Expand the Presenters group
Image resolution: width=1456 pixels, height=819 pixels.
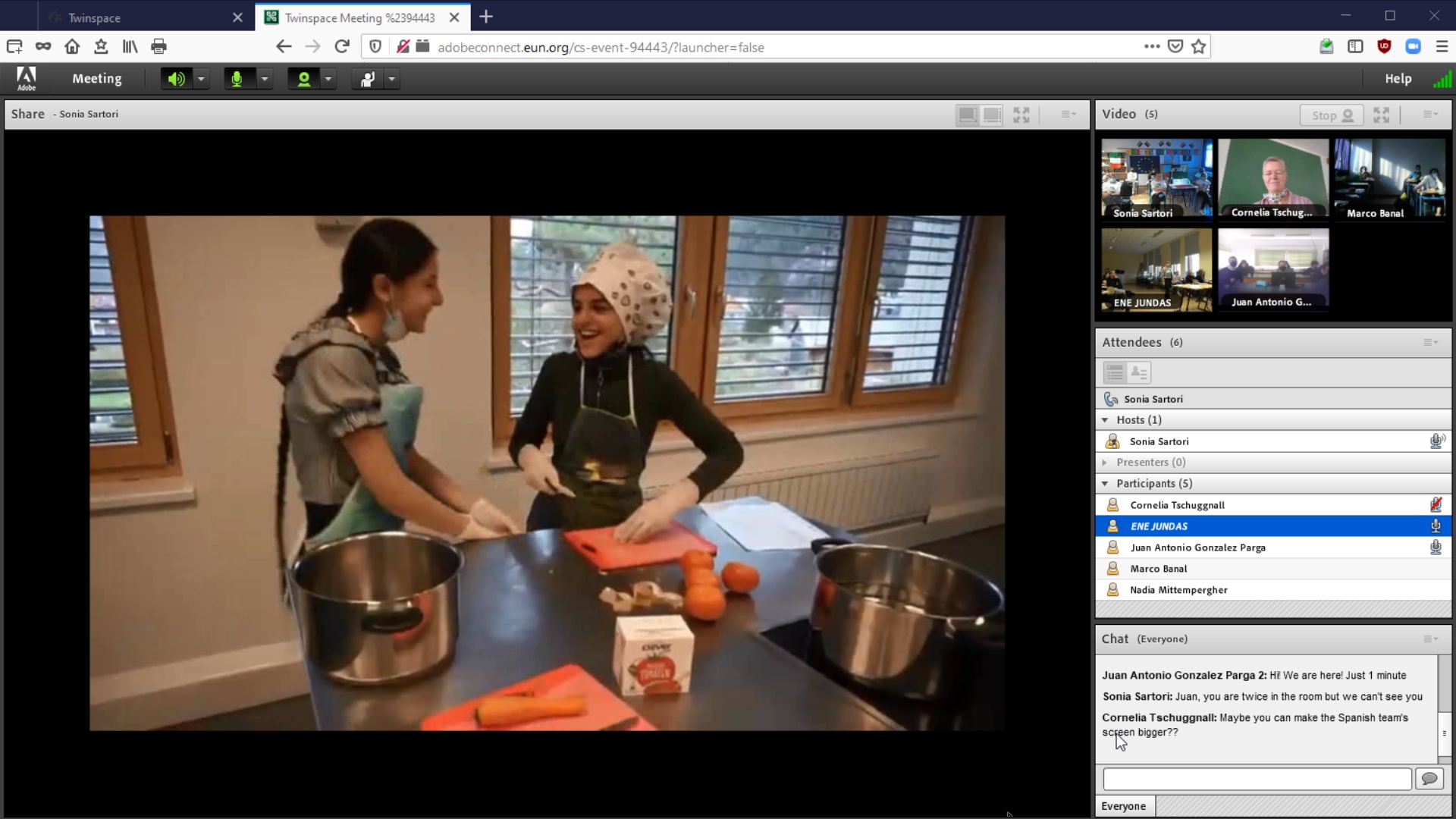pos(1105,463)
